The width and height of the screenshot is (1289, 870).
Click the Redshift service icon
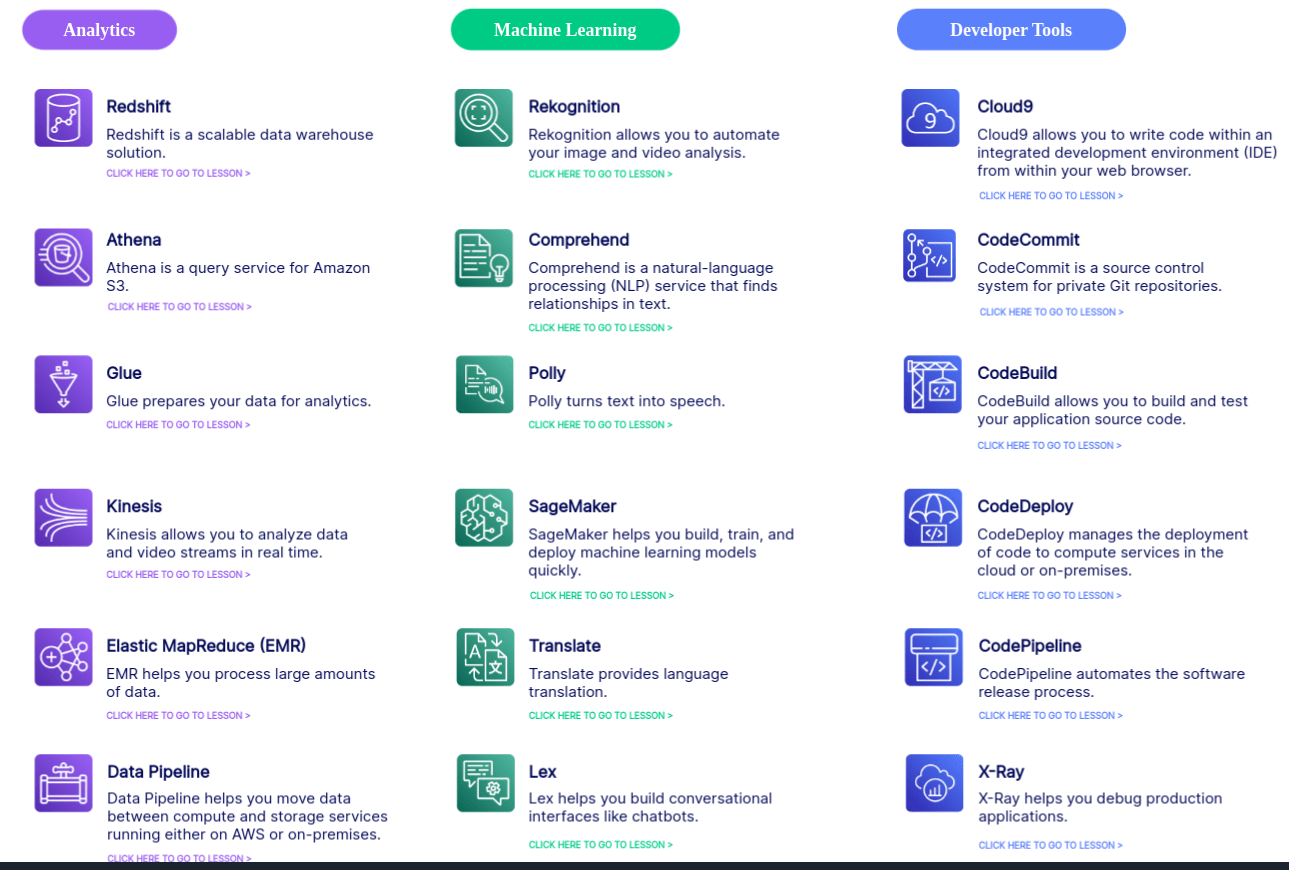63,118
